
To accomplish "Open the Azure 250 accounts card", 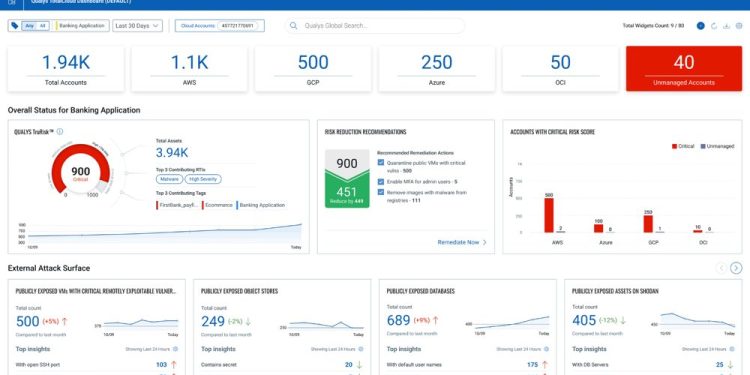I will click(437, 69).
